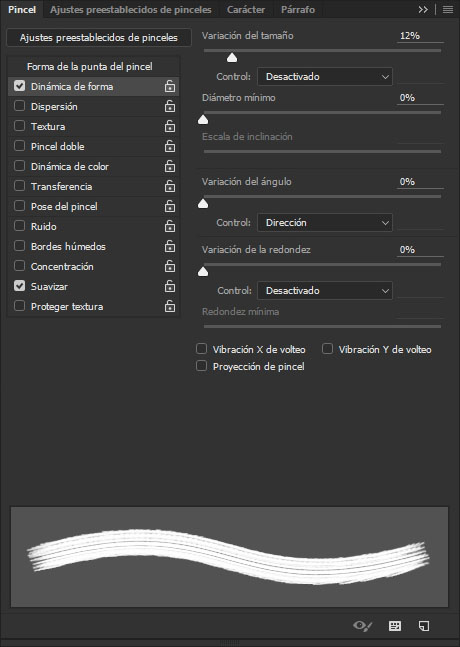Screen dimensions: 460x647
Task: Toggle the lock icon for Suavizar
Action: [x=170, y=286]
